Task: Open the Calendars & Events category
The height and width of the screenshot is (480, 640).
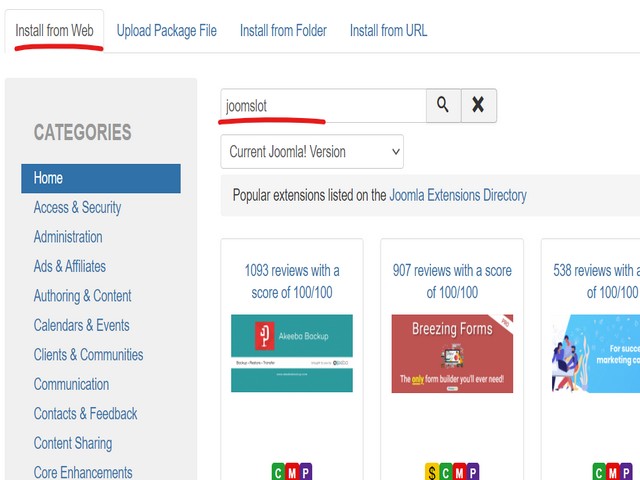Action: (x=82, y=325)
